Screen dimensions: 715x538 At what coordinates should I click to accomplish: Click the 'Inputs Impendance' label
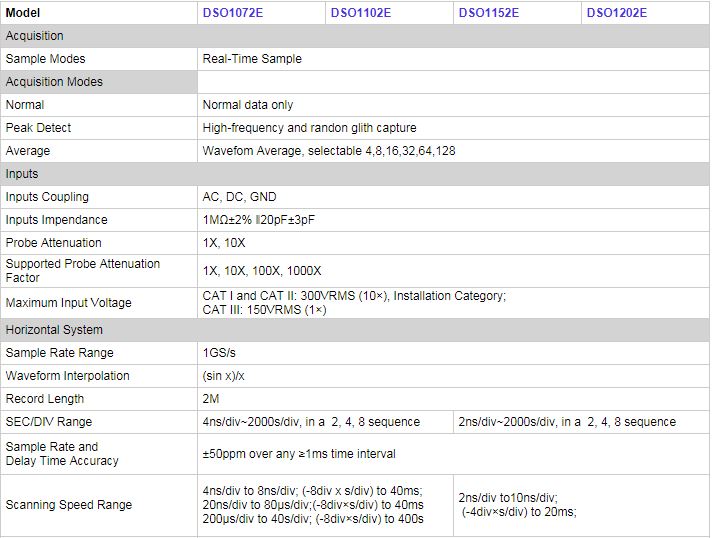coord(57,220)
